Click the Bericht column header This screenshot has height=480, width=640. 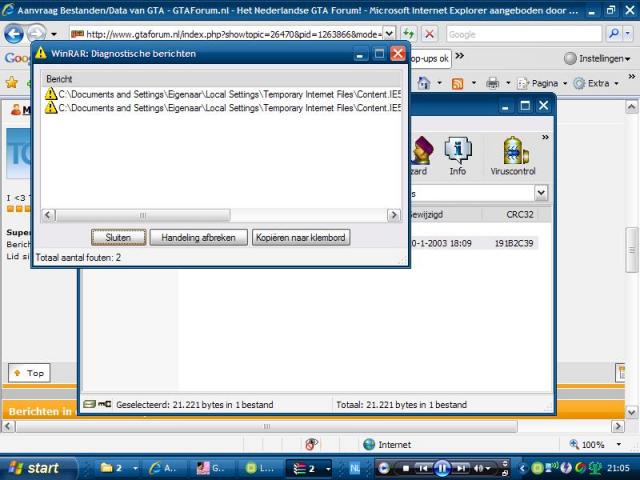click(x=222, y=79)
